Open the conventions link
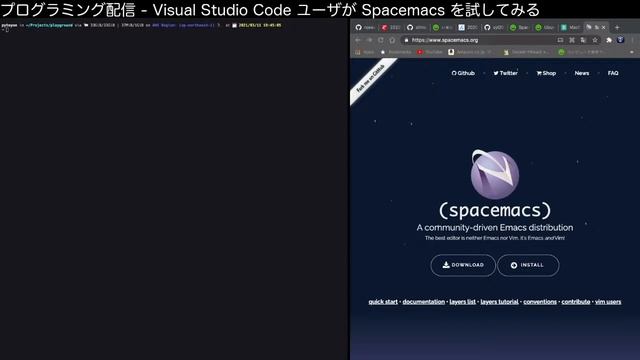 [x=540, y=302]
